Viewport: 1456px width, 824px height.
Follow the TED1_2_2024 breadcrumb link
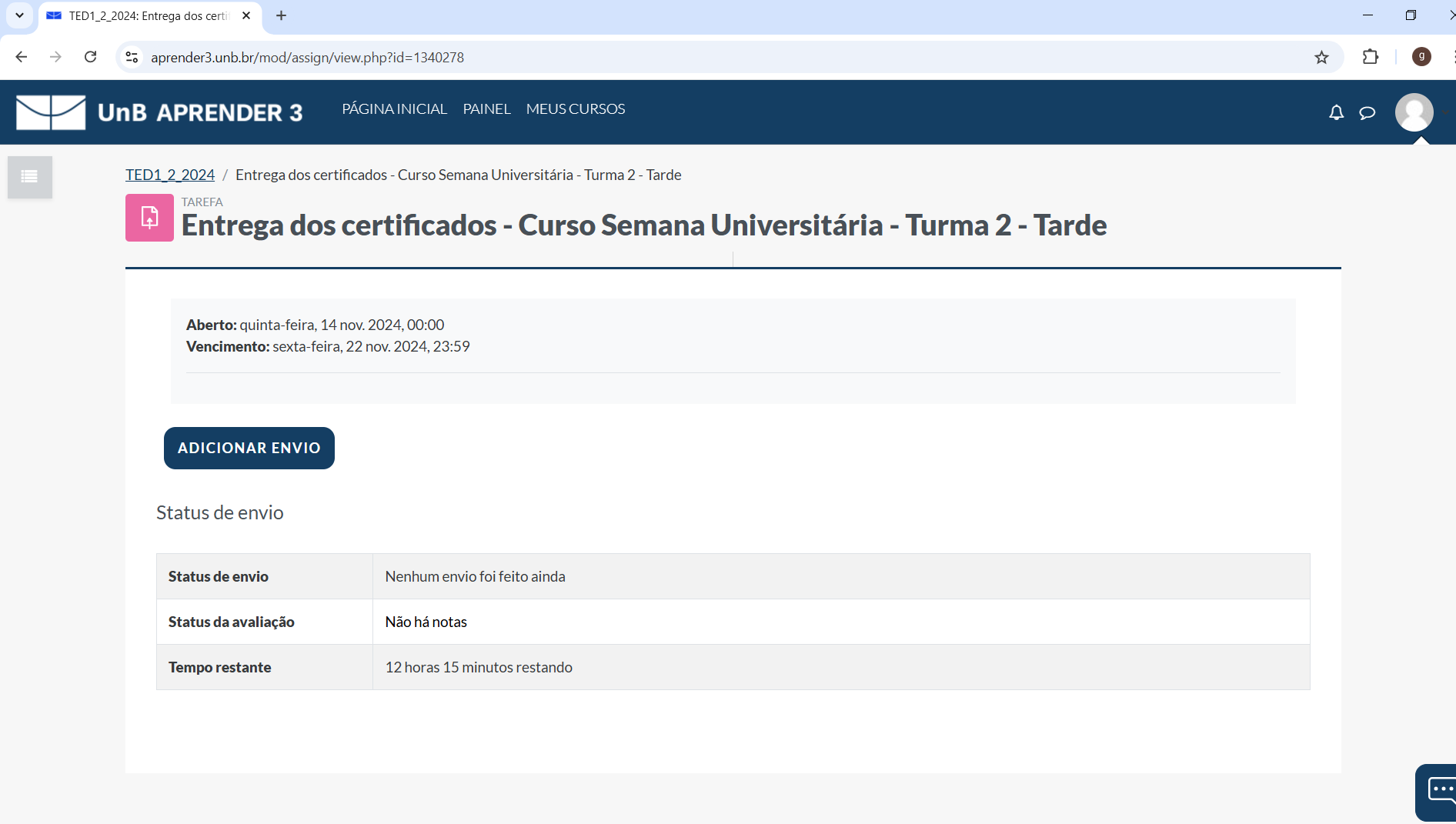coord(170,175)
